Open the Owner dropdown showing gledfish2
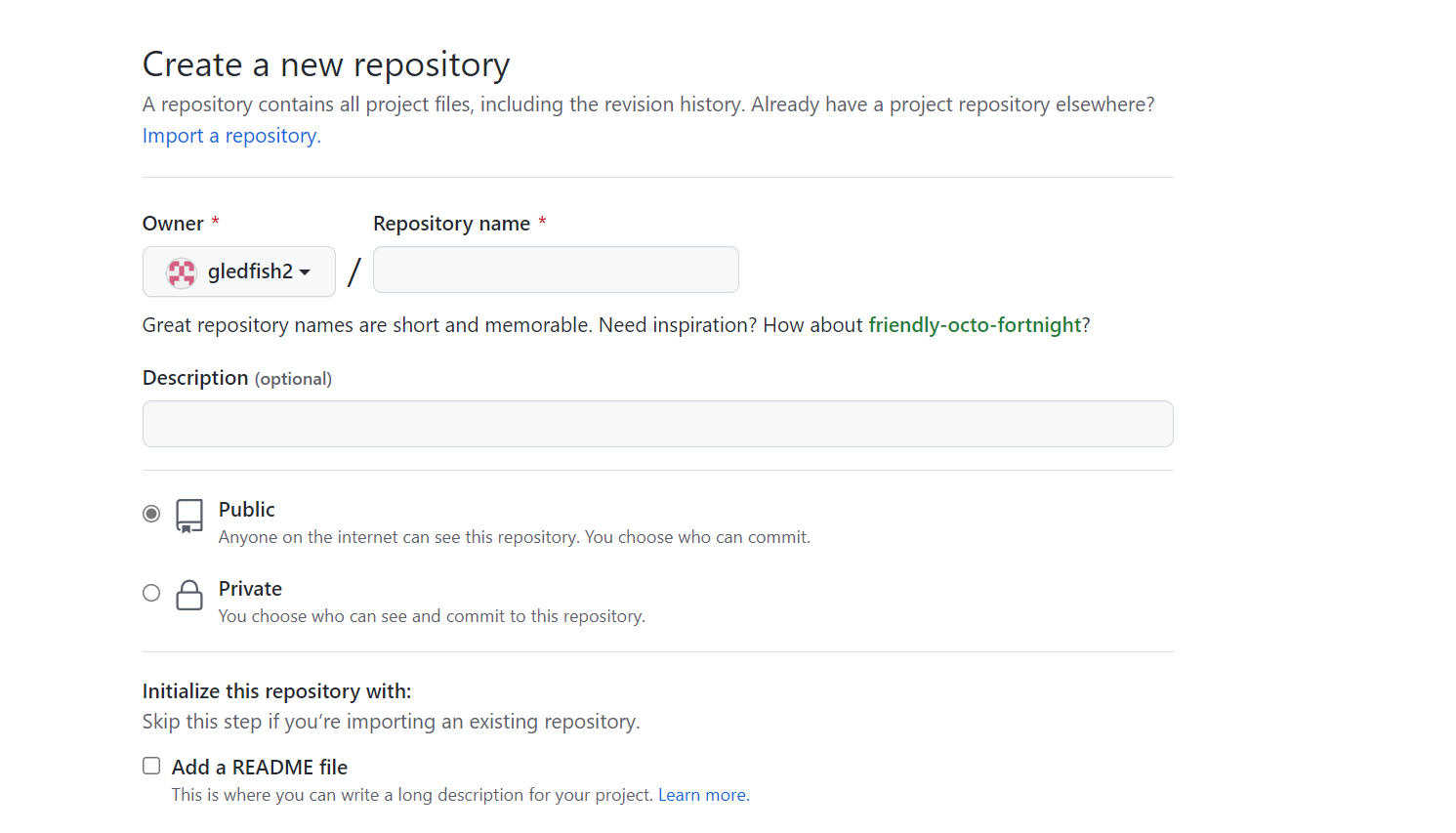The image size is (1456, 833). (239, 271)
